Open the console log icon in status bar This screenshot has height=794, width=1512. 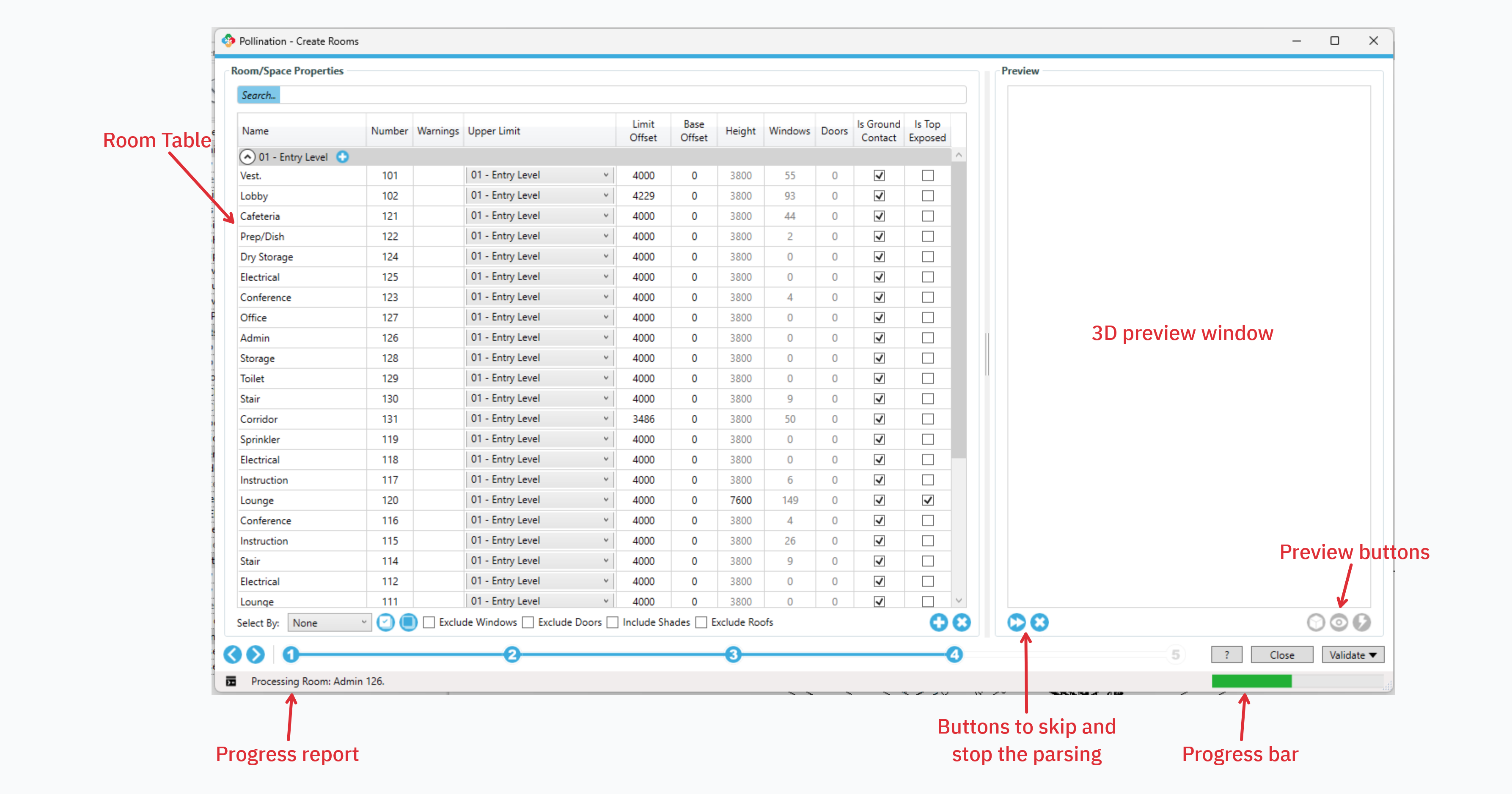pos(231,681)
